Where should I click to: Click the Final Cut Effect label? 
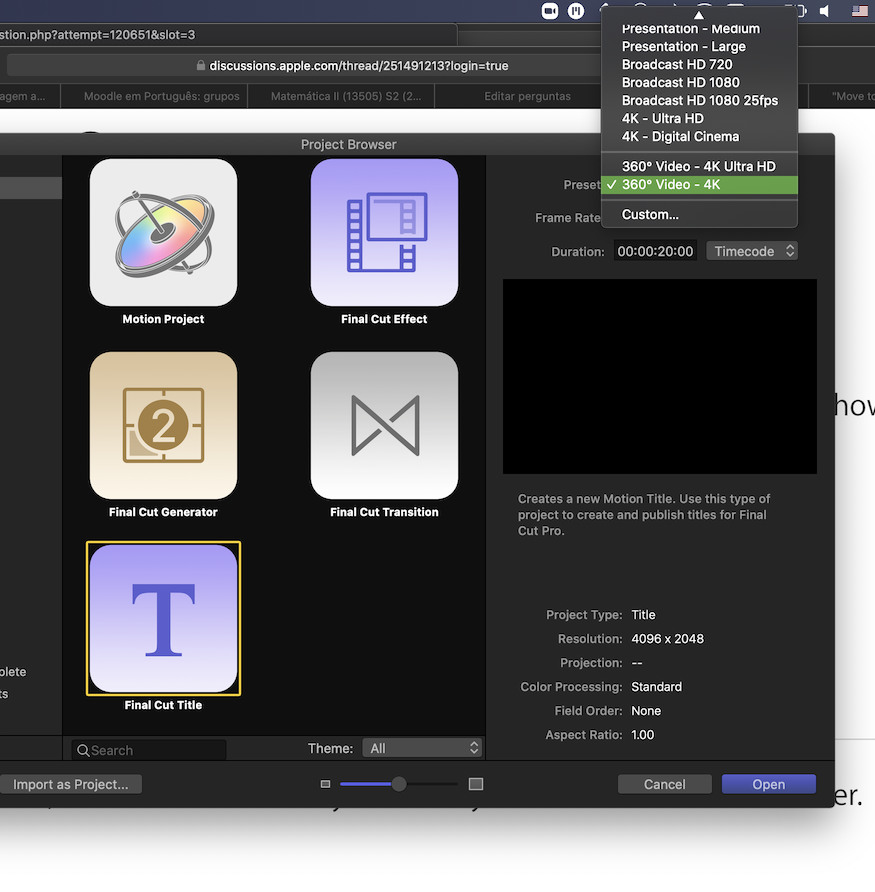[x=384, y=319]
